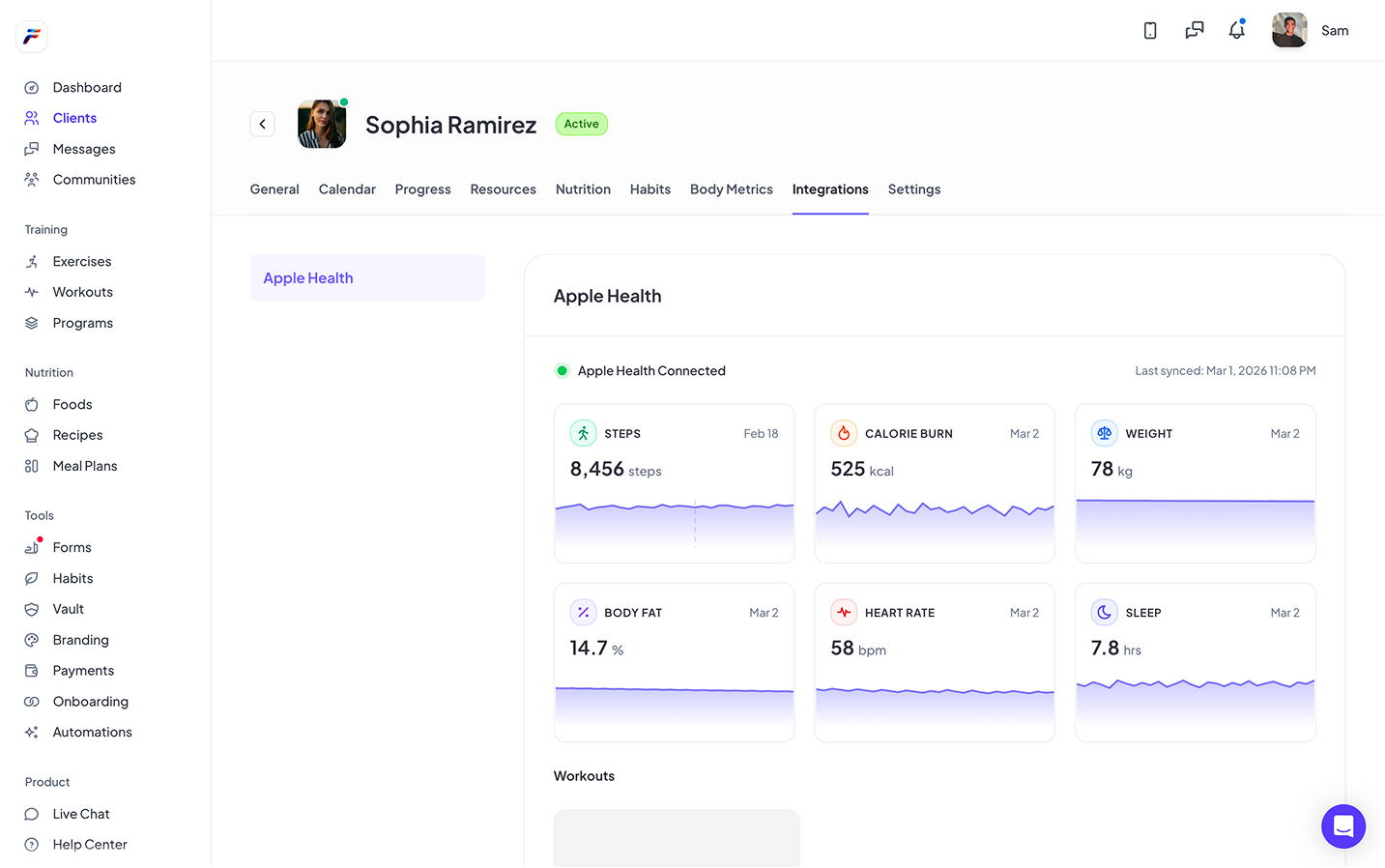Open the Communities icon in sidebar
Viewport: 1385px width, 868px height.
click(x=33, y=180)
